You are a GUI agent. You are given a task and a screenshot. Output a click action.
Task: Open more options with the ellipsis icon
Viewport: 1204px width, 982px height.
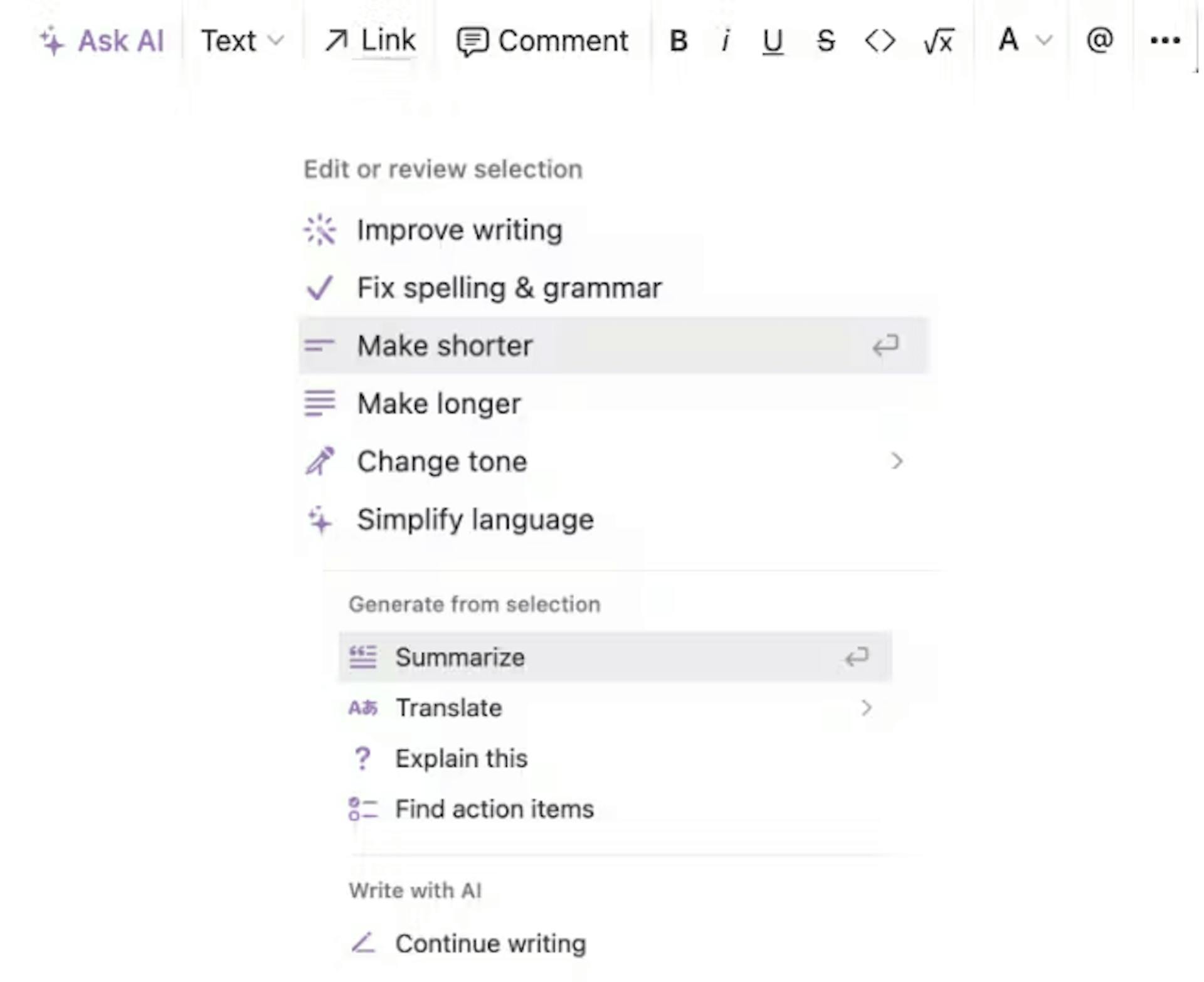(x=1165, y=40)
